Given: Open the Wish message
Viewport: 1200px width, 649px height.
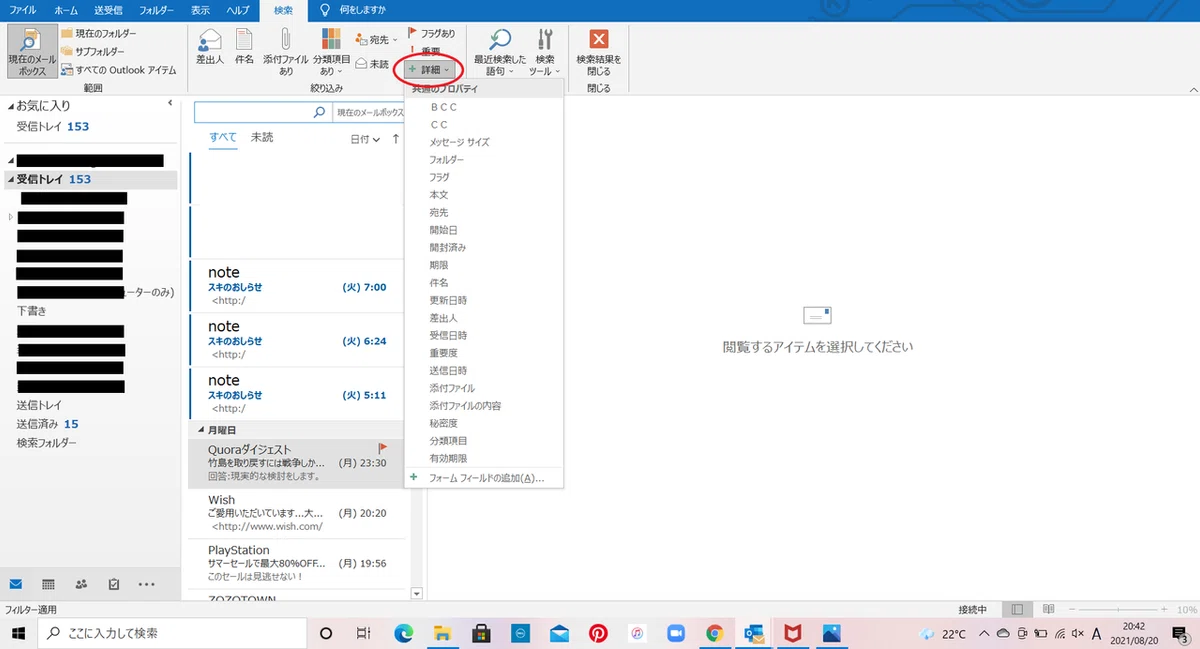Looking at the screenshot, I should [x=299, y=513].
